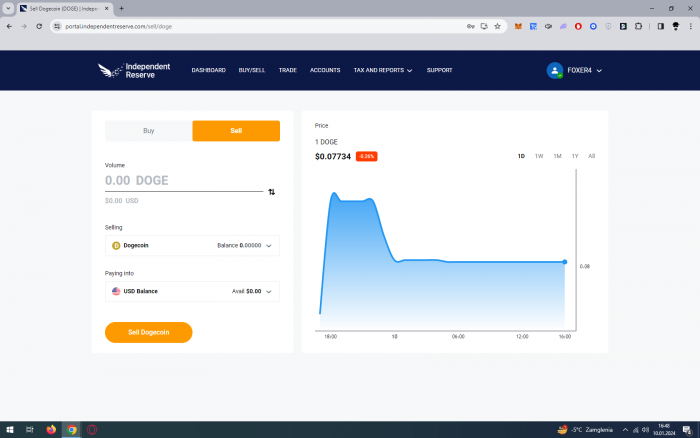
Task: Select the Sell toggle
Action: coord(236,131)
